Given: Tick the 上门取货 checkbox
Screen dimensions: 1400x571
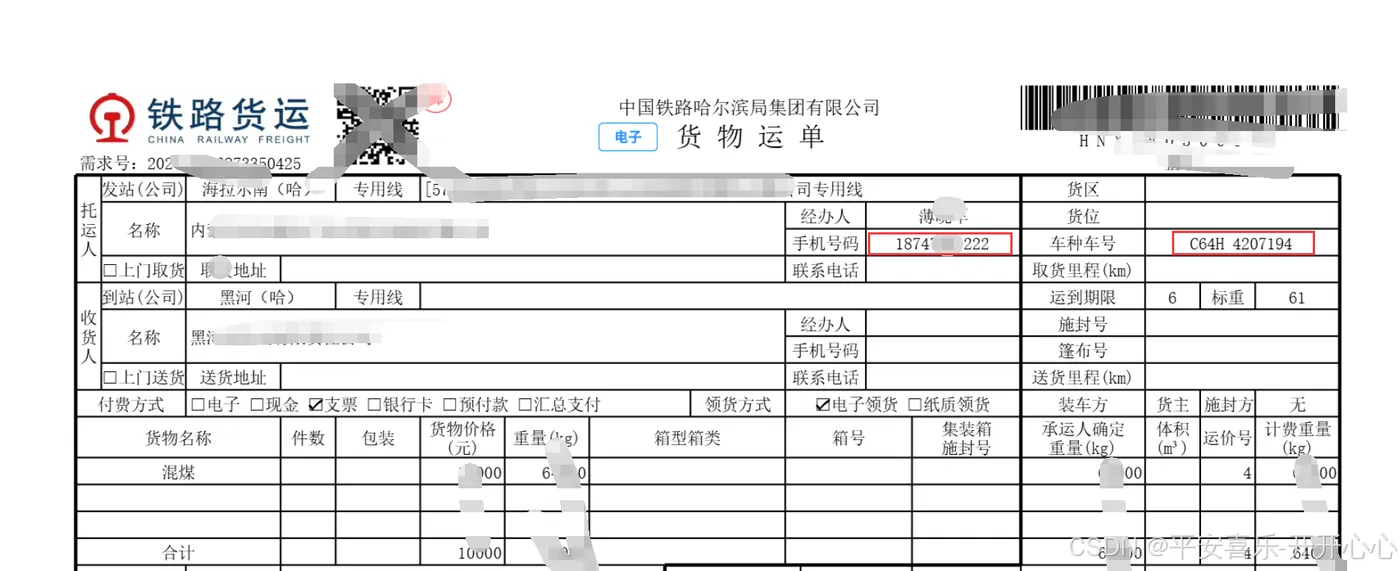Looking at the screenshot, I should [x=110, y=271].
